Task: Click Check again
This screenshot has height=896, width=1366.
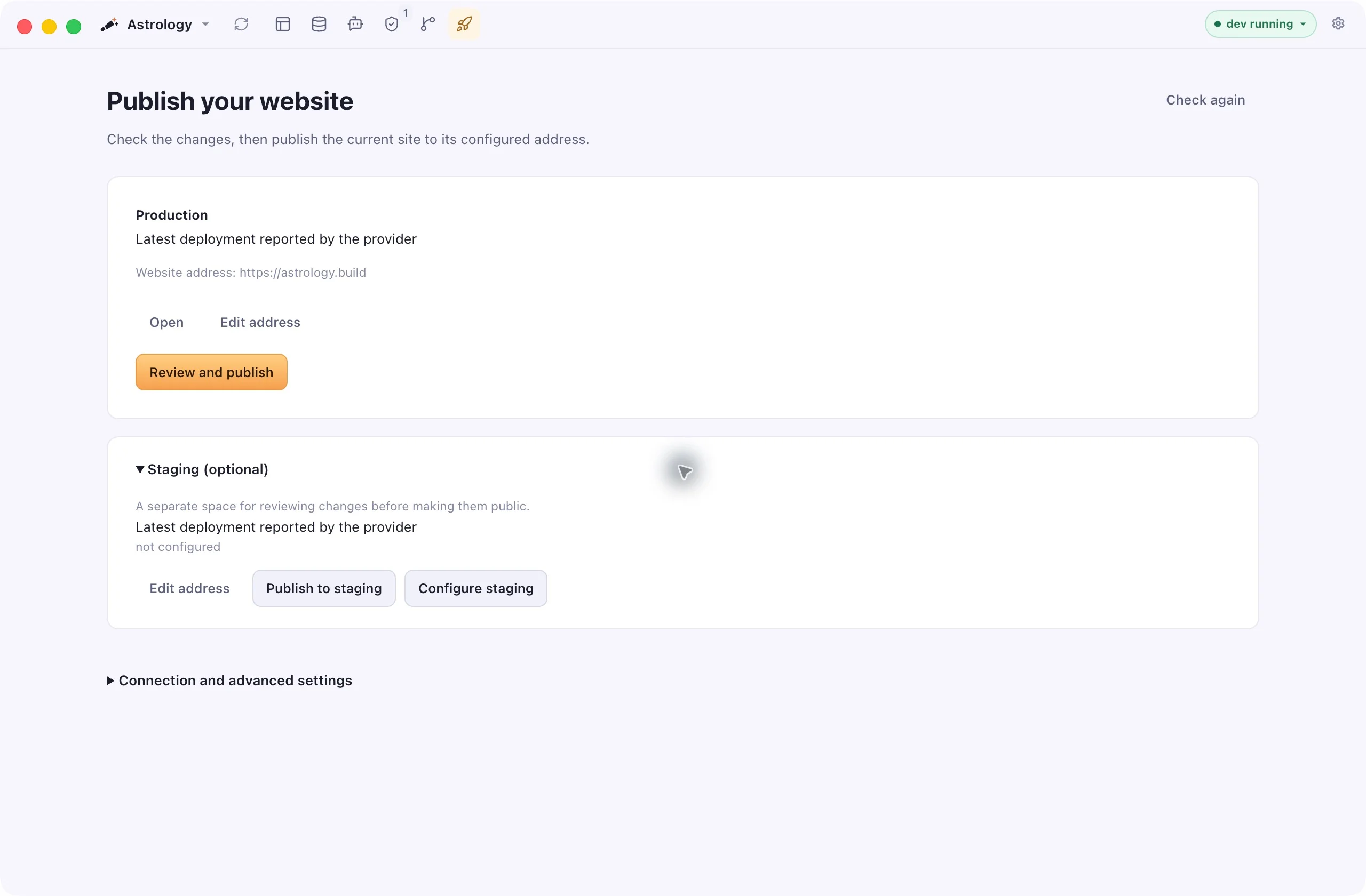Action: tap(1205, 100)
